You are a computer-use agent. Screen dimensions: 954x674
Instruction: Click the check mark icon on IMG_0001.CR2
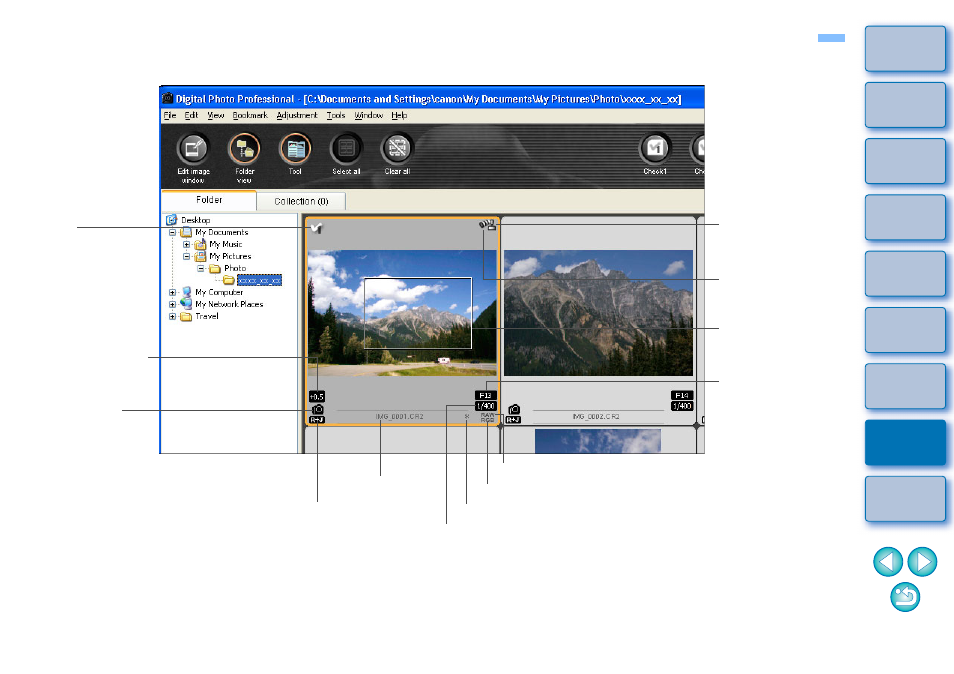316,228
